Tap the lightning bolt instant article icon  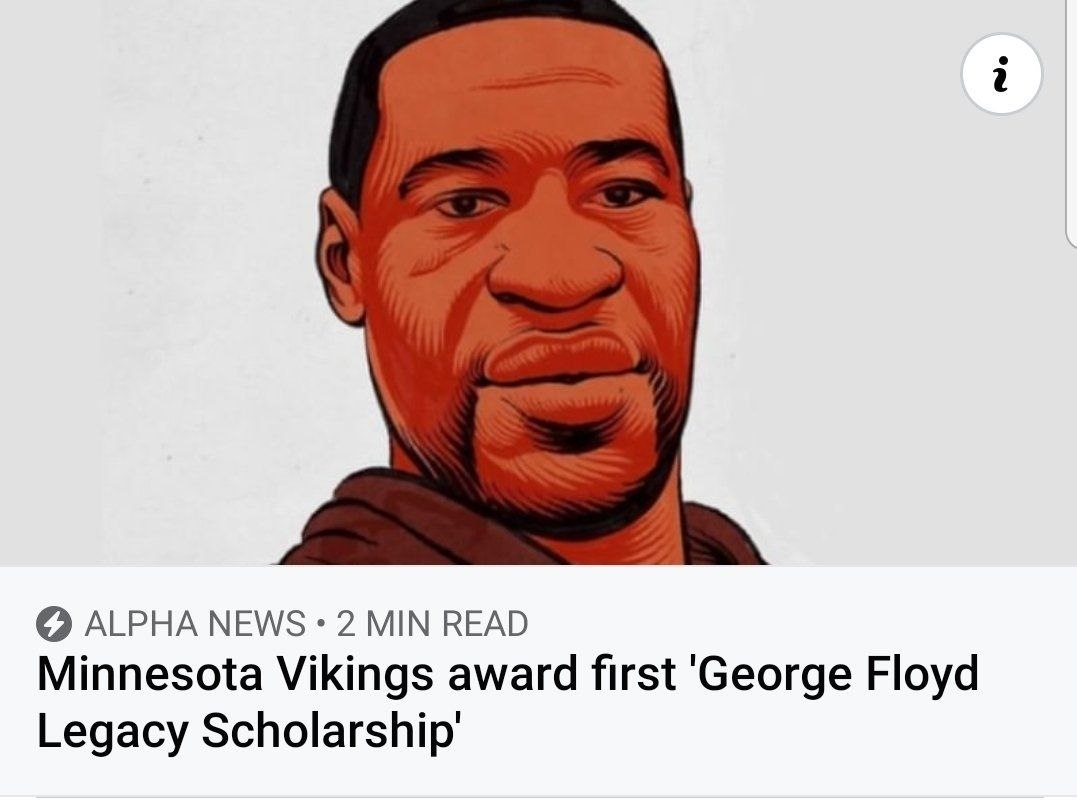[x=54, y=624]
